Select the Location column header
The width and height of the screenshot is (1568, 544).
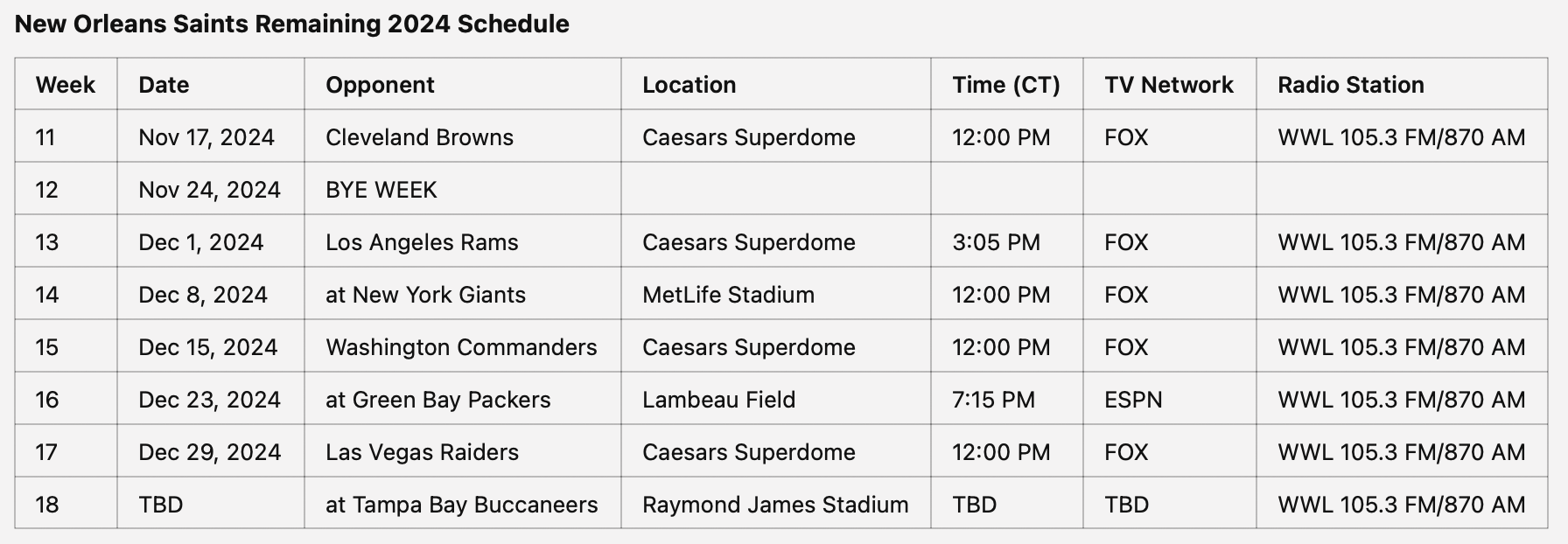tap(776, 85)
